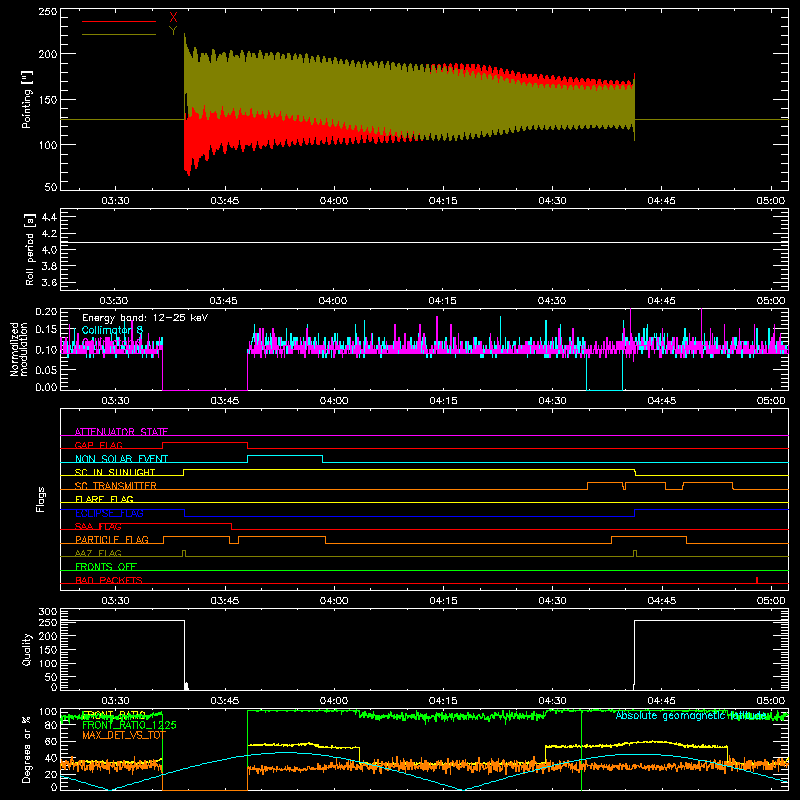Click the green FRONTS_OFF label
The image size is (800, 800).
[106, 567]
